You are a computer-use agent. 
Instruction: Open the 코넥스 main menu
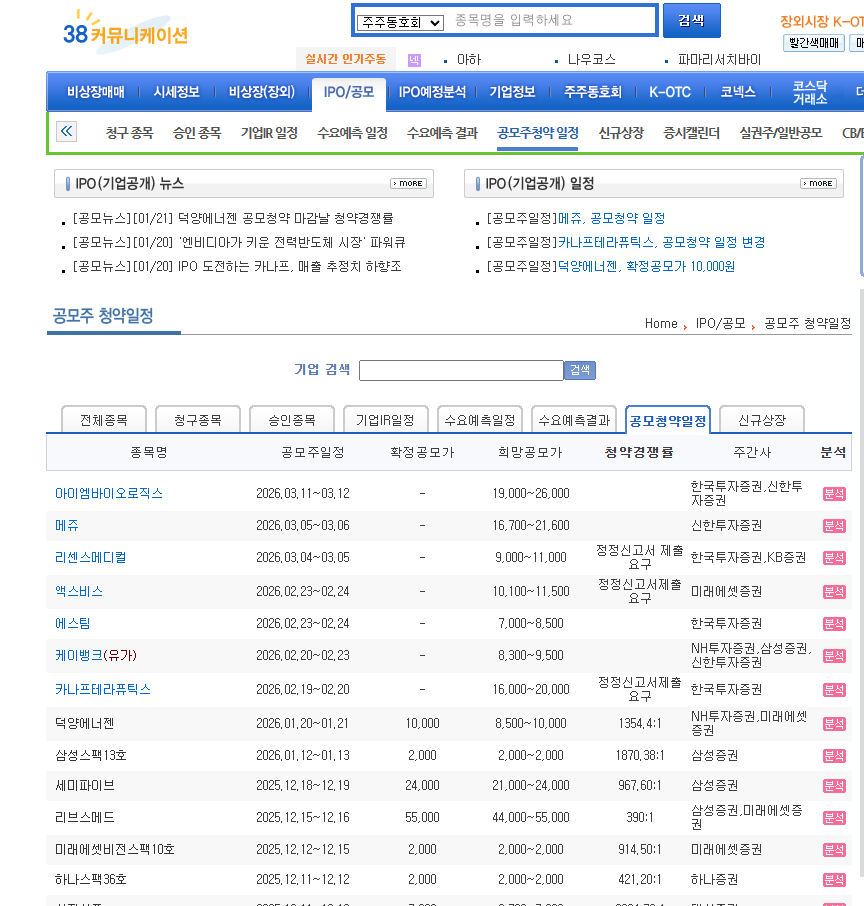tap(738, 92)
